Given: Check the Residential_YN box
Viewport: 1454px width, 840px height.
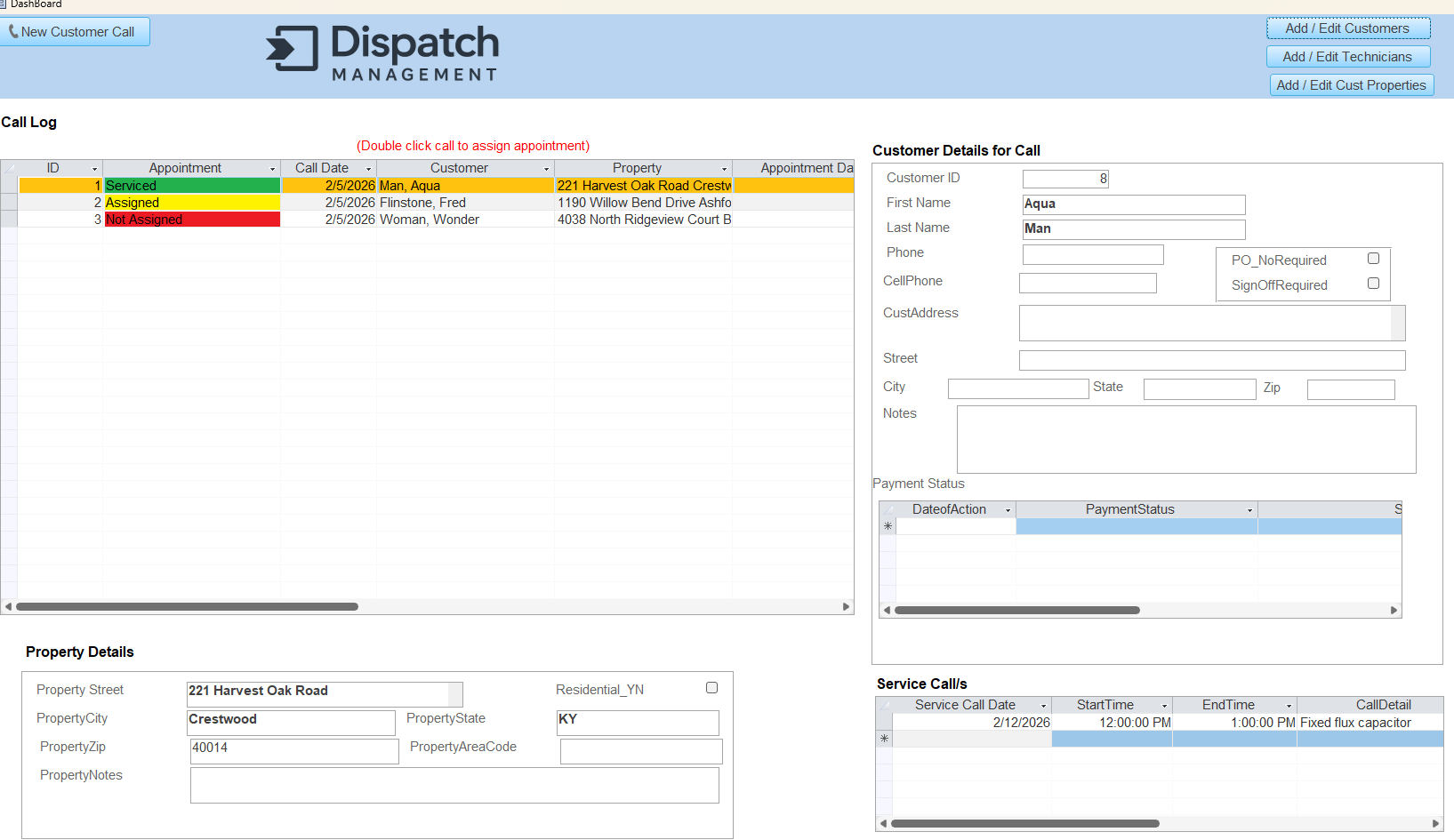Looking at the screenshot, I should (711, 688).
